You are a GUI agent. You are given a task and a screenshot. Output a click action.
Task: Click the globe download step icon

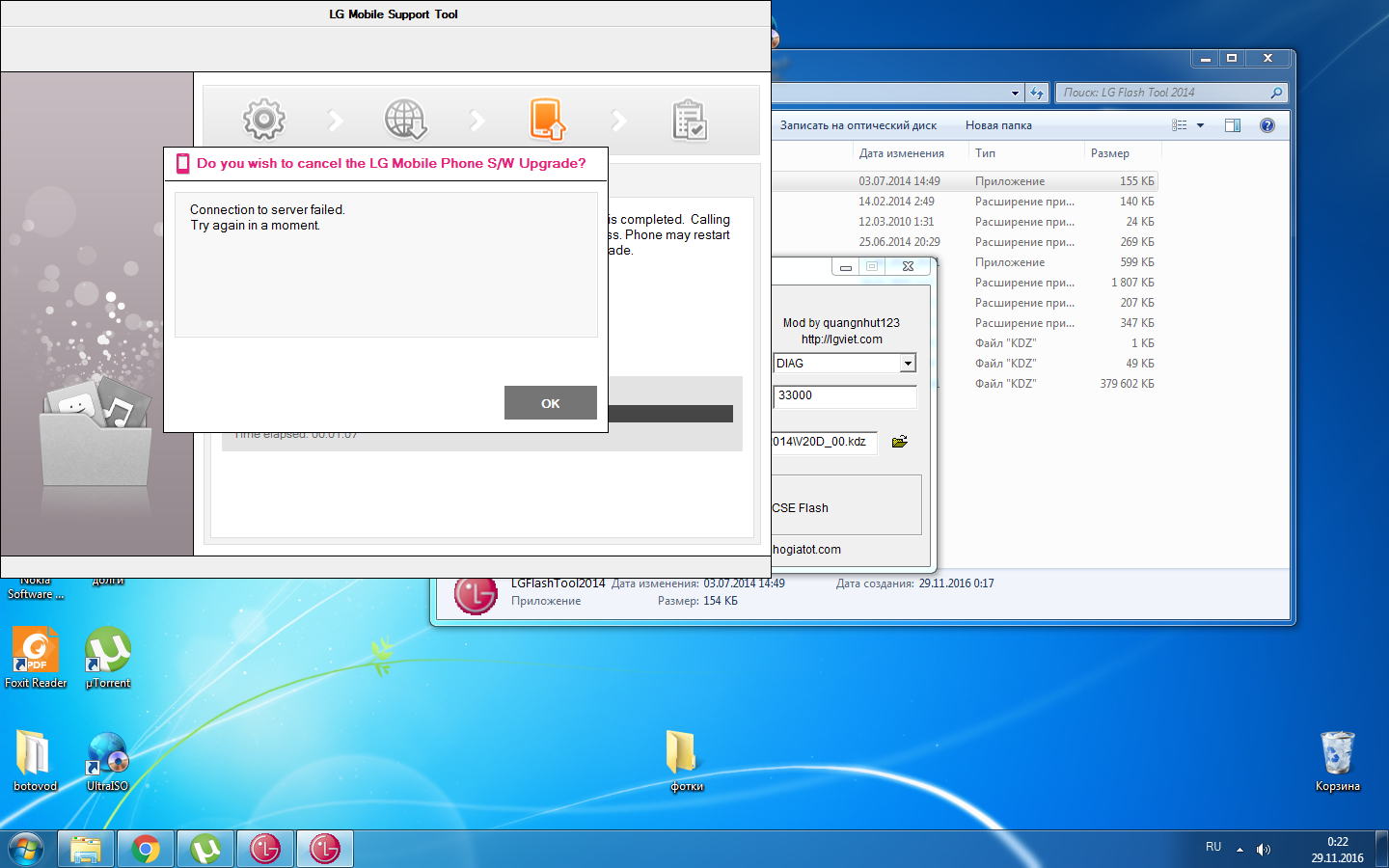click(x=405, y=120)
